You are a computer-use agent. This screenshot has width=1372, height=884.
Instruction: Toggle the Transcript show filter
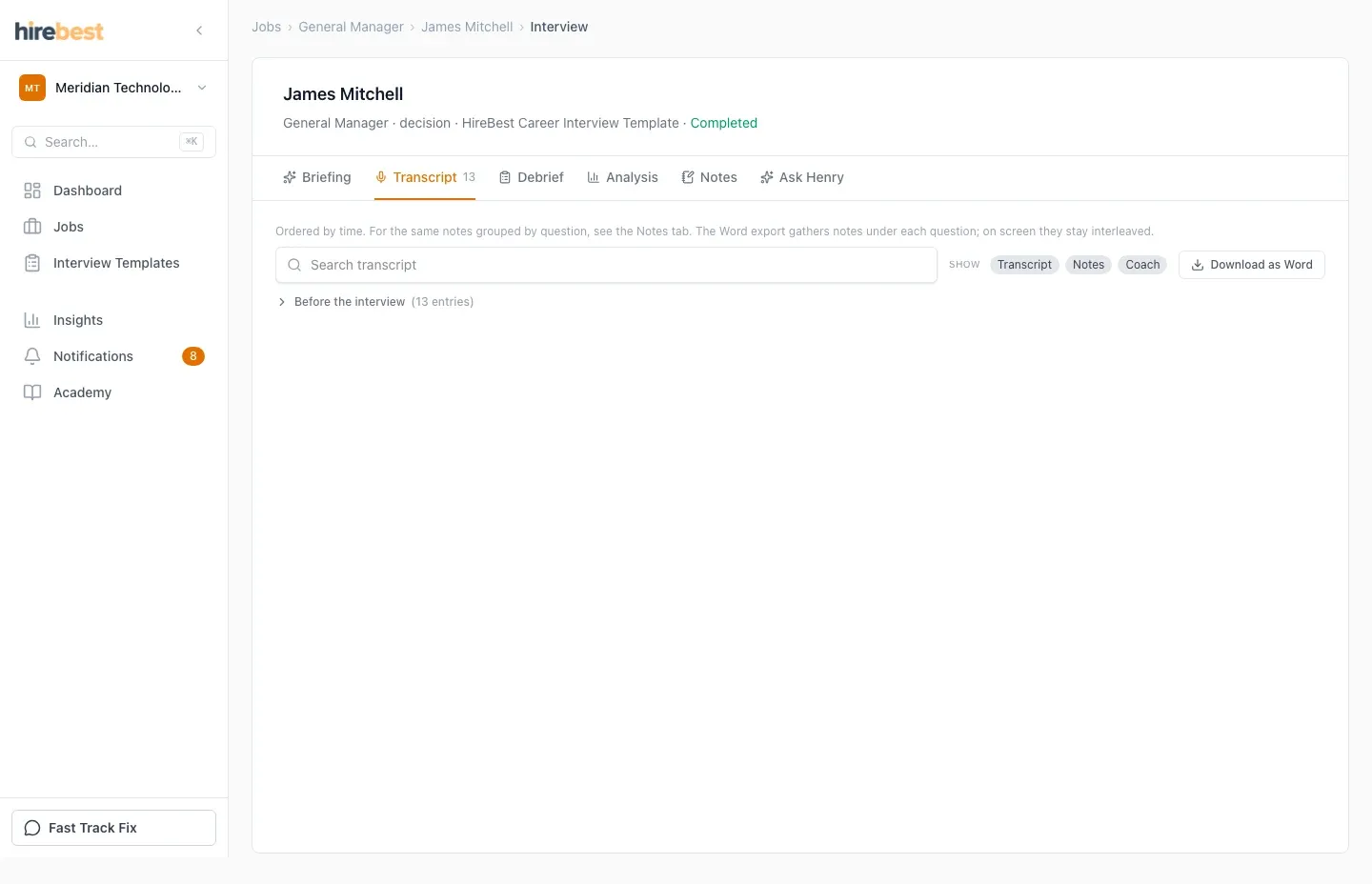tap(1024, 265)
